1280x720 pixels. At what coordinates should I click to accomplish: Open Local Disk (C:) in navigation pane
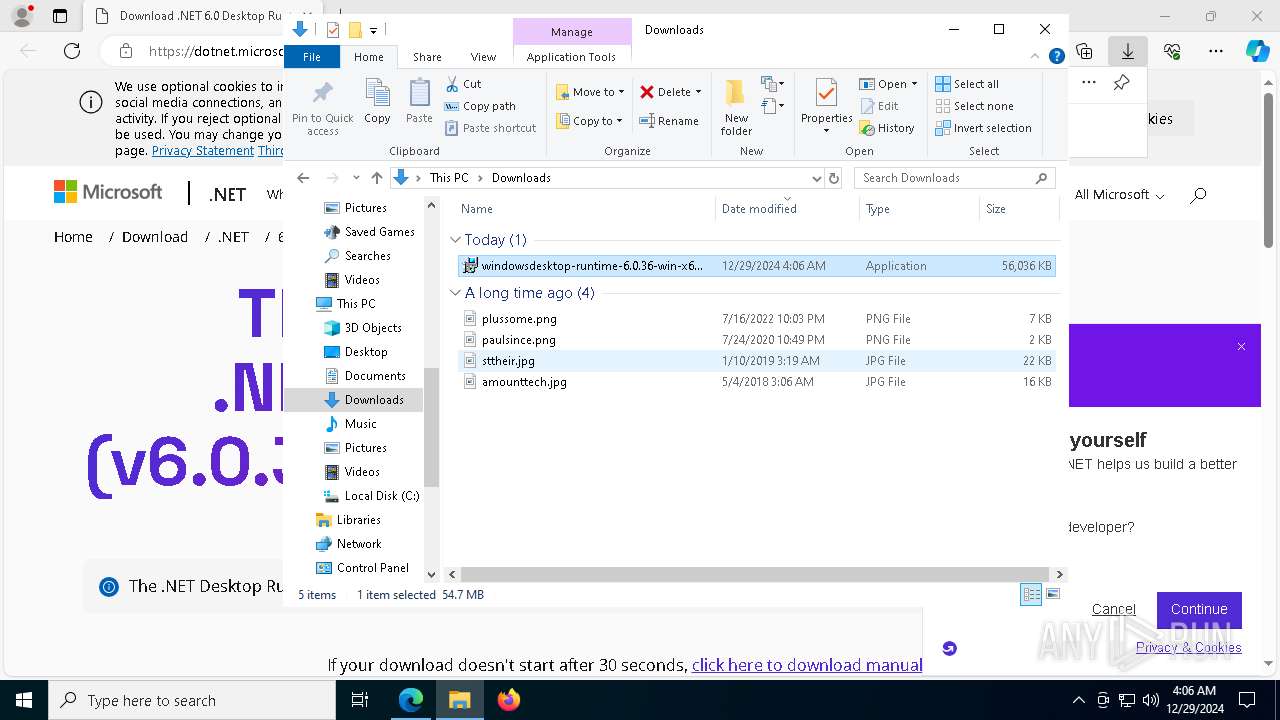382,496
